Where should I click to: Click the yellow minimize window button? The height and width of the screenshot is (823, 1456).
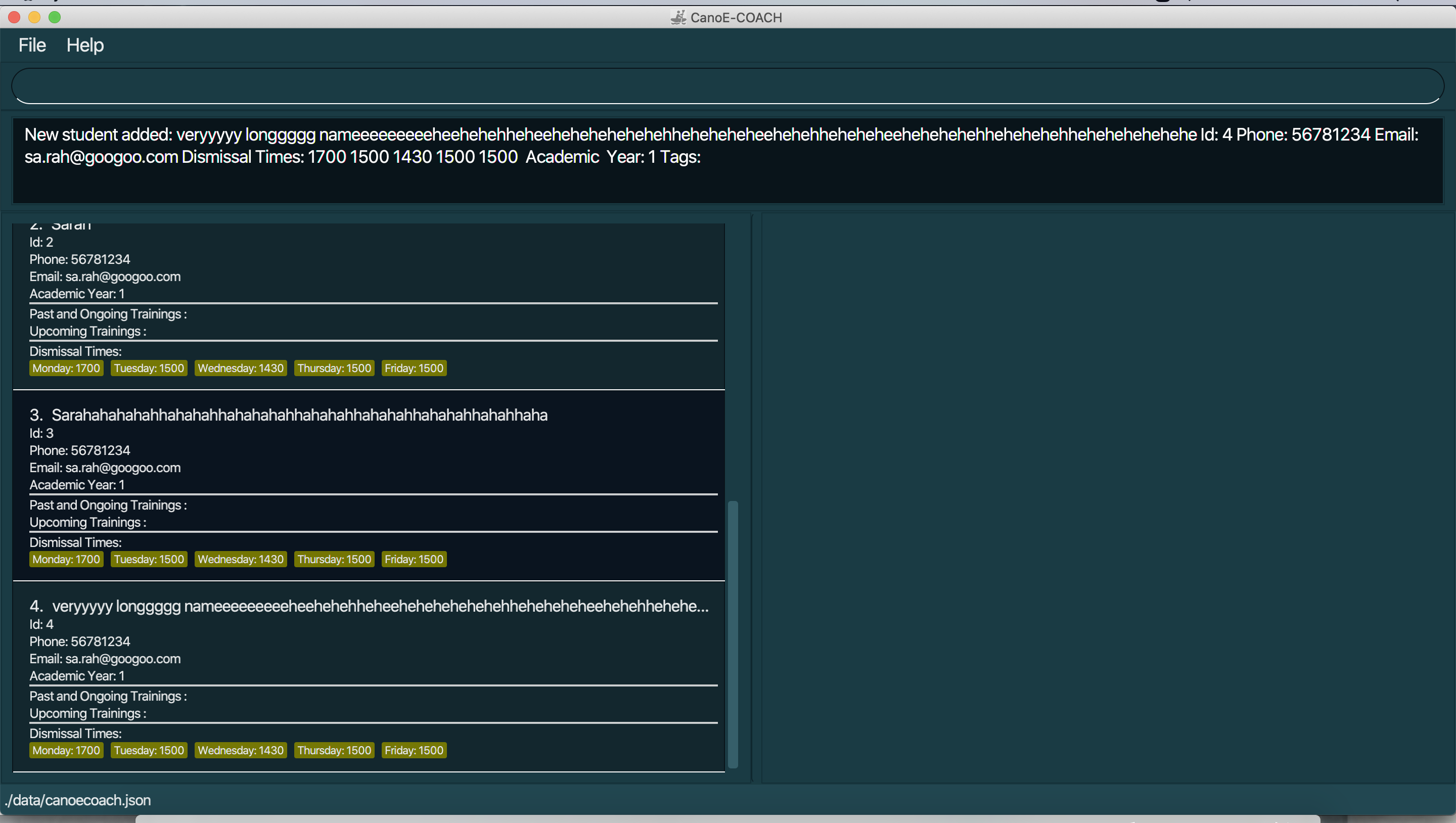point(34,18)
